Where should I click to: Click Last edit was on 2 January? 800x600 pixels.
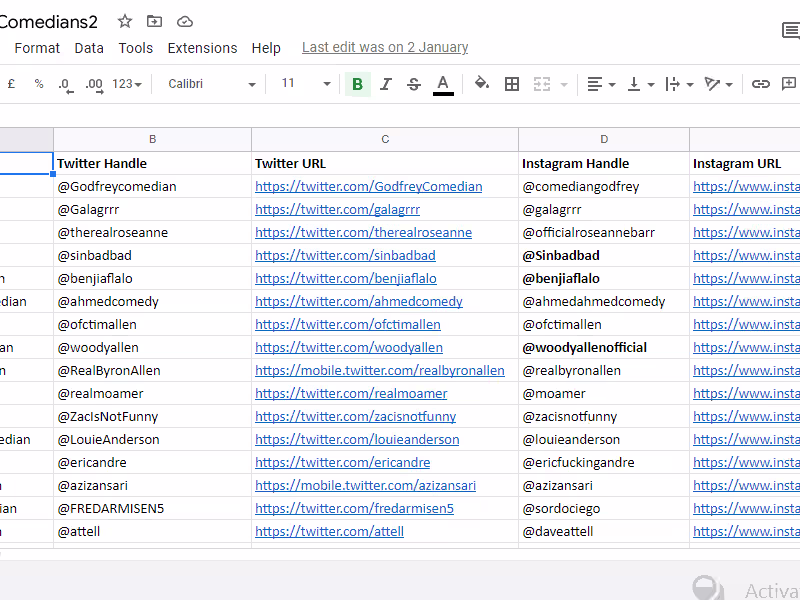click(x=386, y=47)
